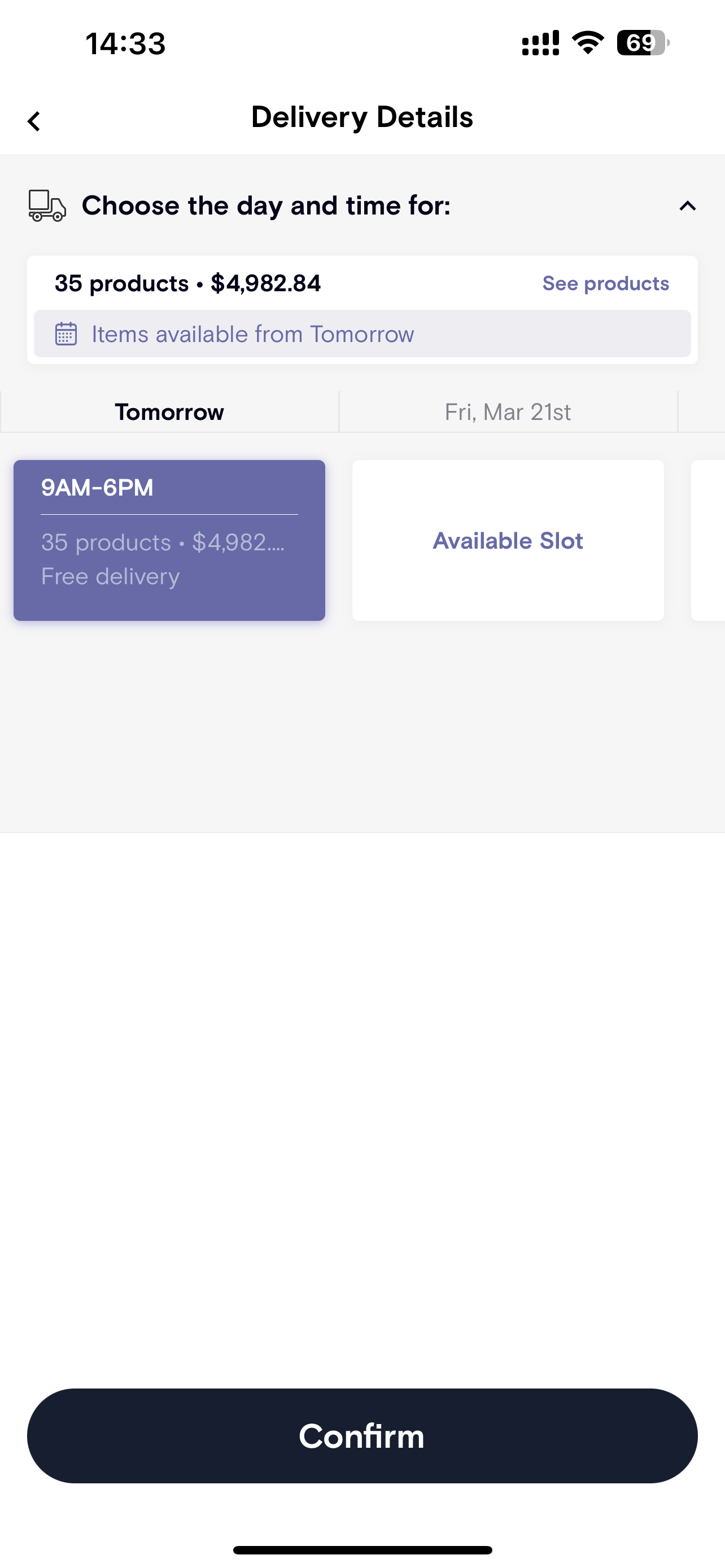Viewport: 725px width, 1568px height.
Task: Switch to Fri, Mar 21st tab
Action: (508, 412)
